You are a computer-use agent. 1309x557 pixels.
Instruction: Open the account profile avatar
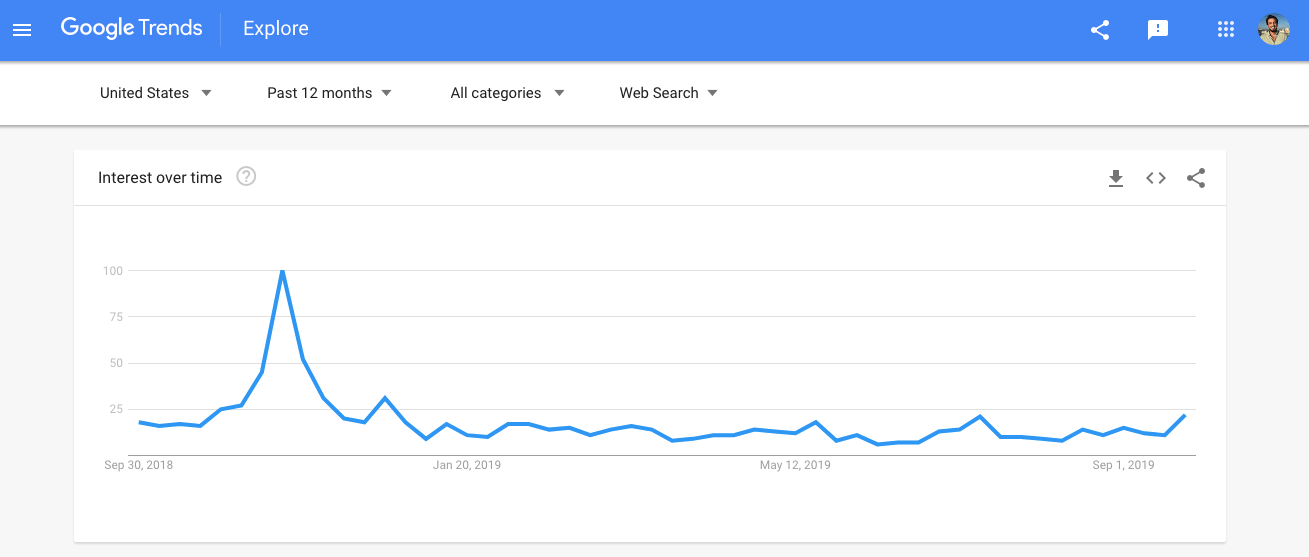[1274, 29]
